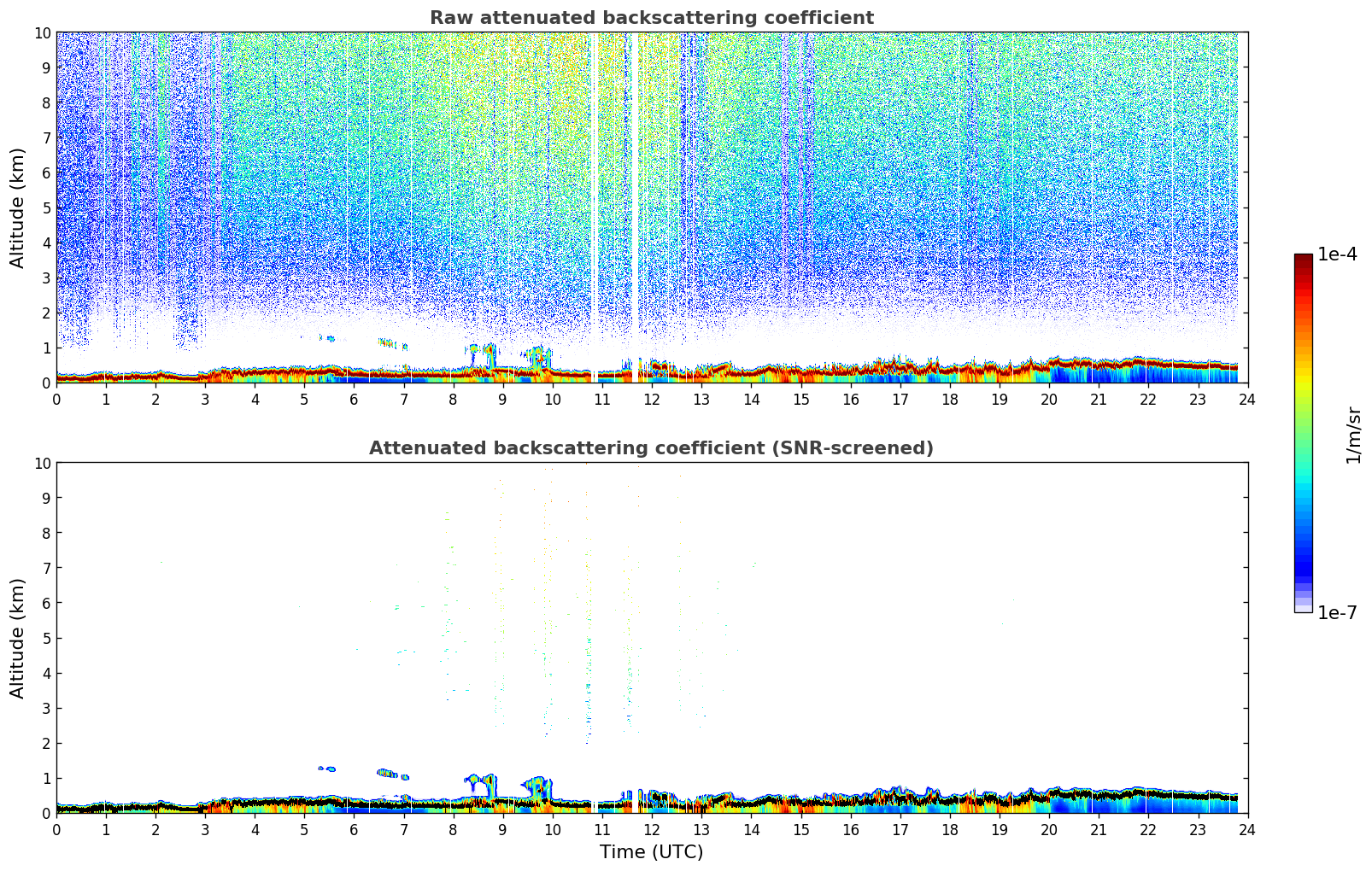The image size is (1372, 871).
Task: Click the "SNR-screened" plot title
Action: click(651, 448)
